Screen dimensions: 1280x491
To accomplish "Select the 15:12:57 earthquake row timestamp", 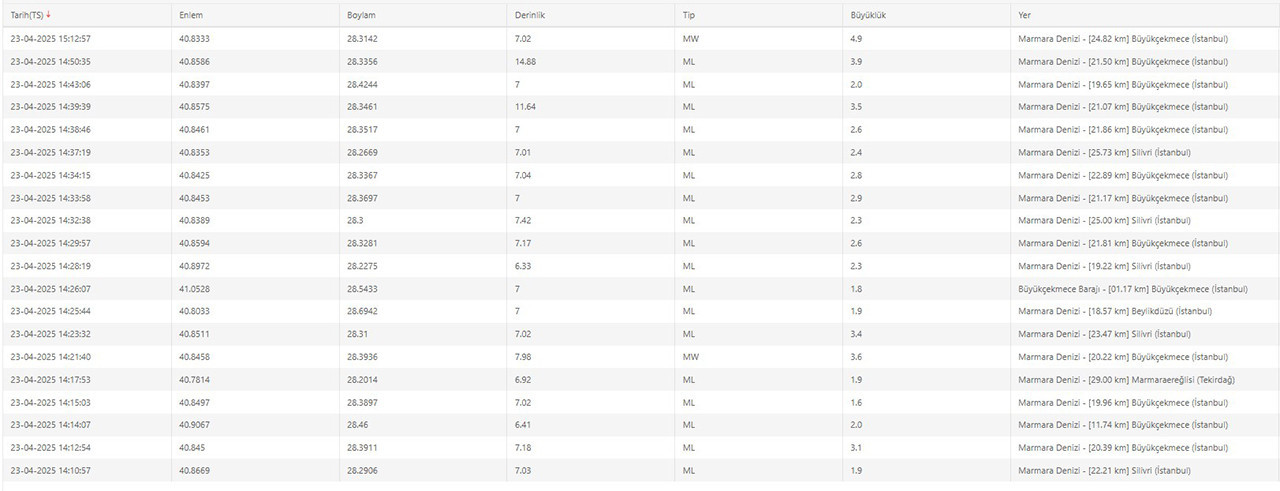I will pos(51,39).
